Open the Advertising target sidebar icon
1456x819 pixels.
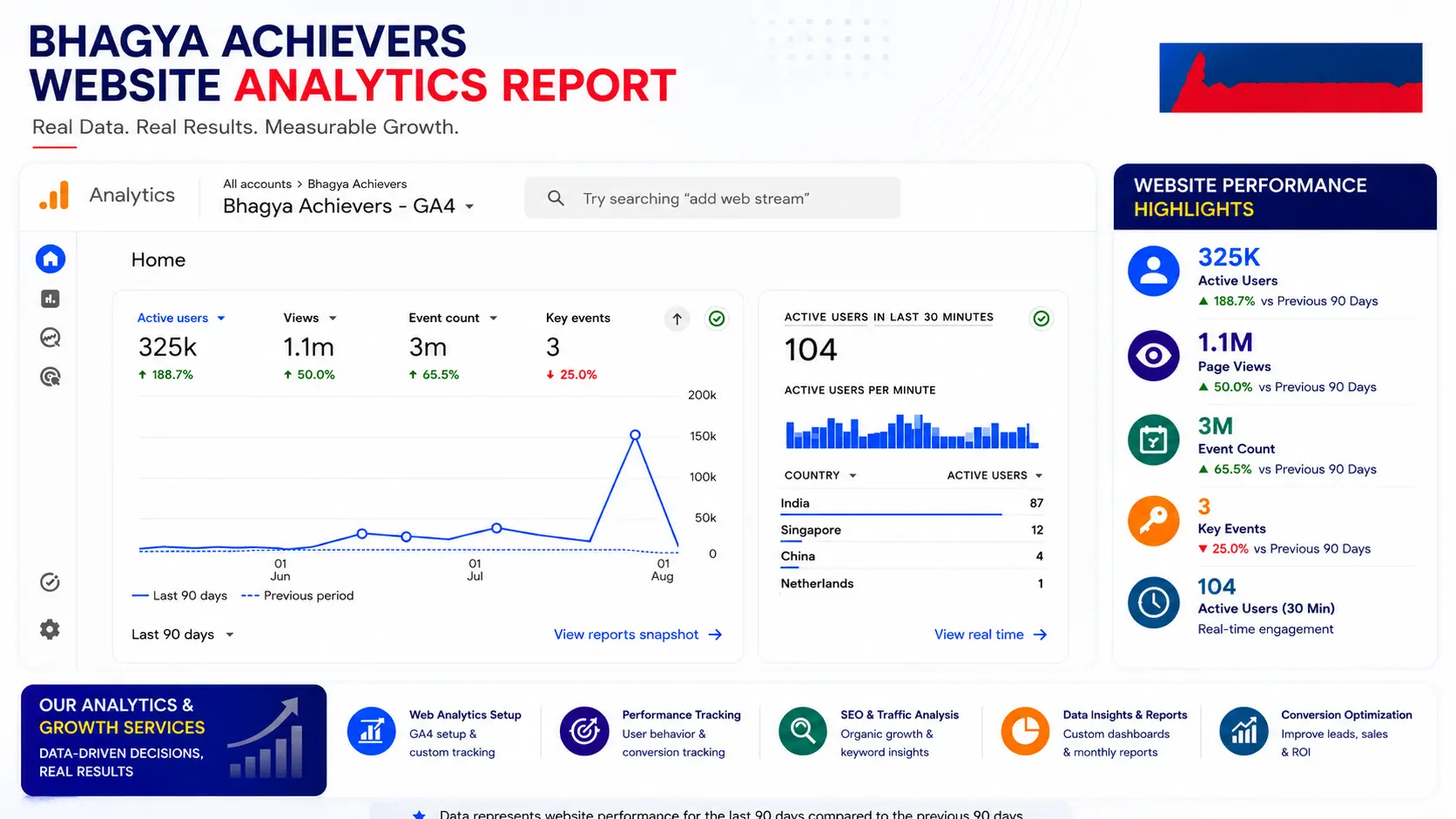[x=51, y=377]
